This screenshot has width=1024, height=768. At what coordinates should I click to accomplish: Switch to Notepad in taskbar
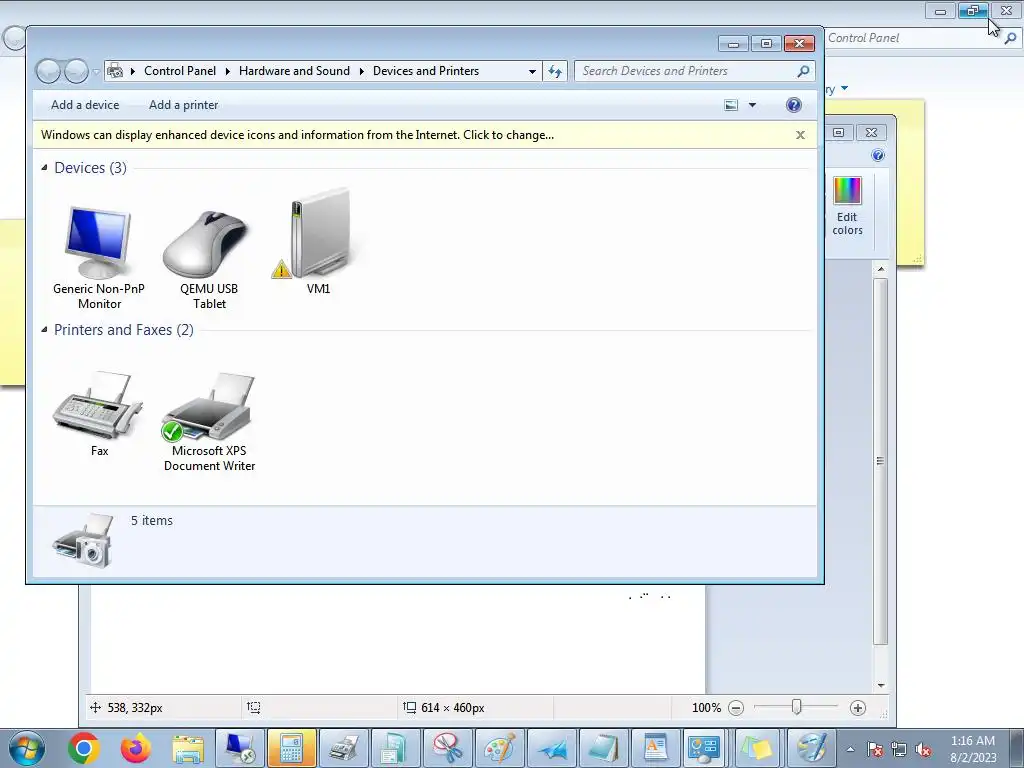pyautogui.click(x=603, y=748)
